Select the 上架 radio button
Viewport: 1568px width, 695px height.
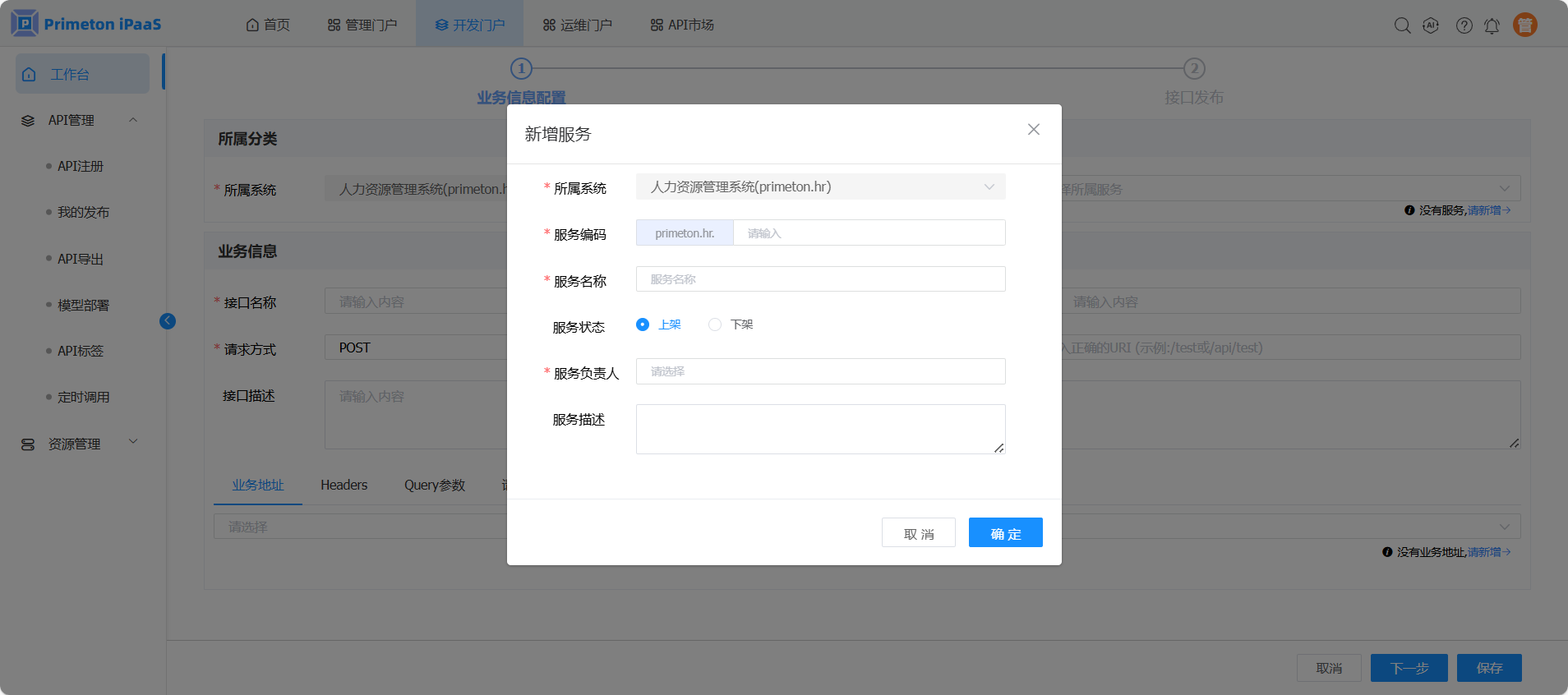[643, 324]
